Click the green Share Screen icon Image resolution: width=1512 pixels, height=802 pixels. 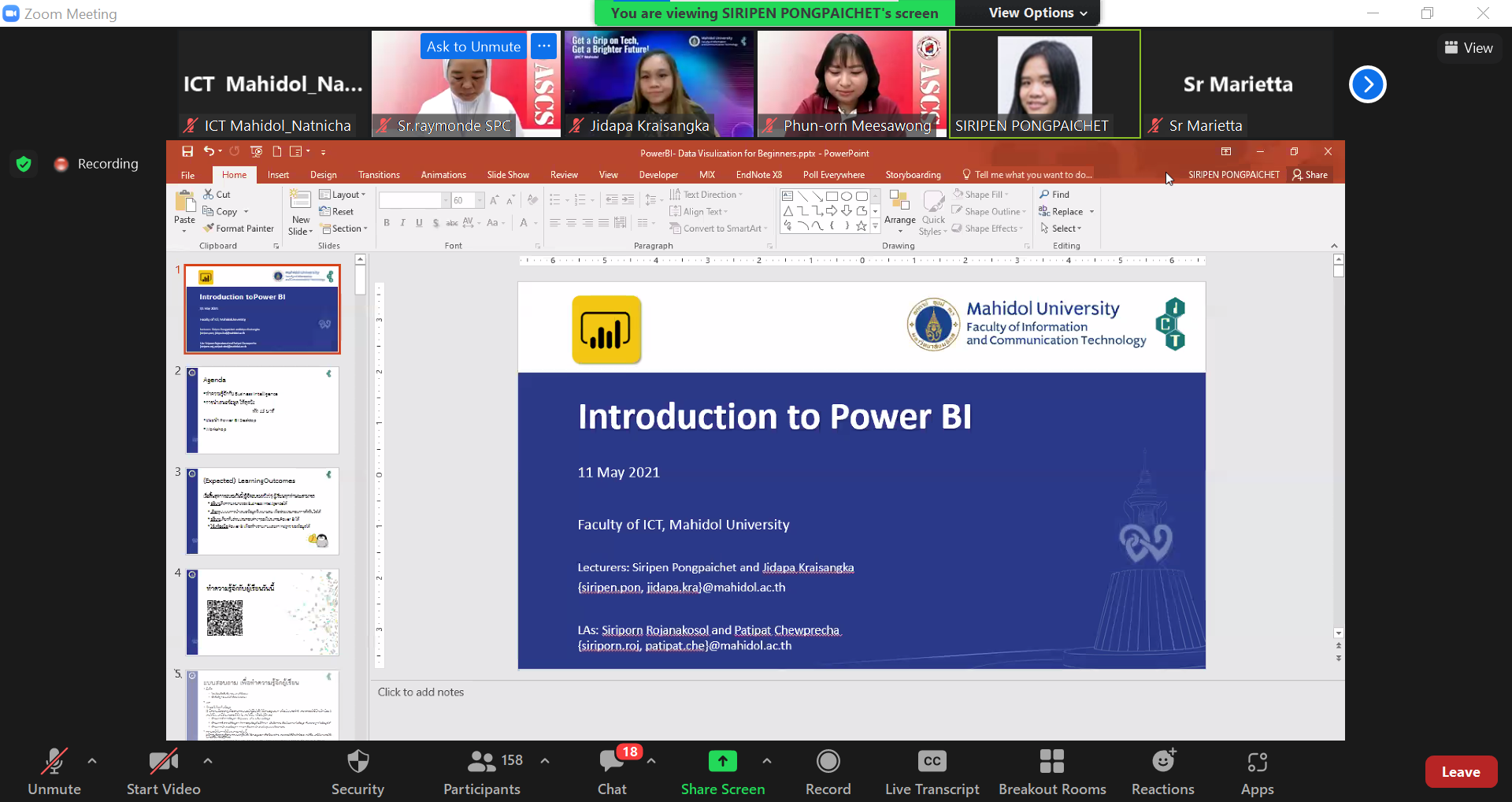(722, 761)
